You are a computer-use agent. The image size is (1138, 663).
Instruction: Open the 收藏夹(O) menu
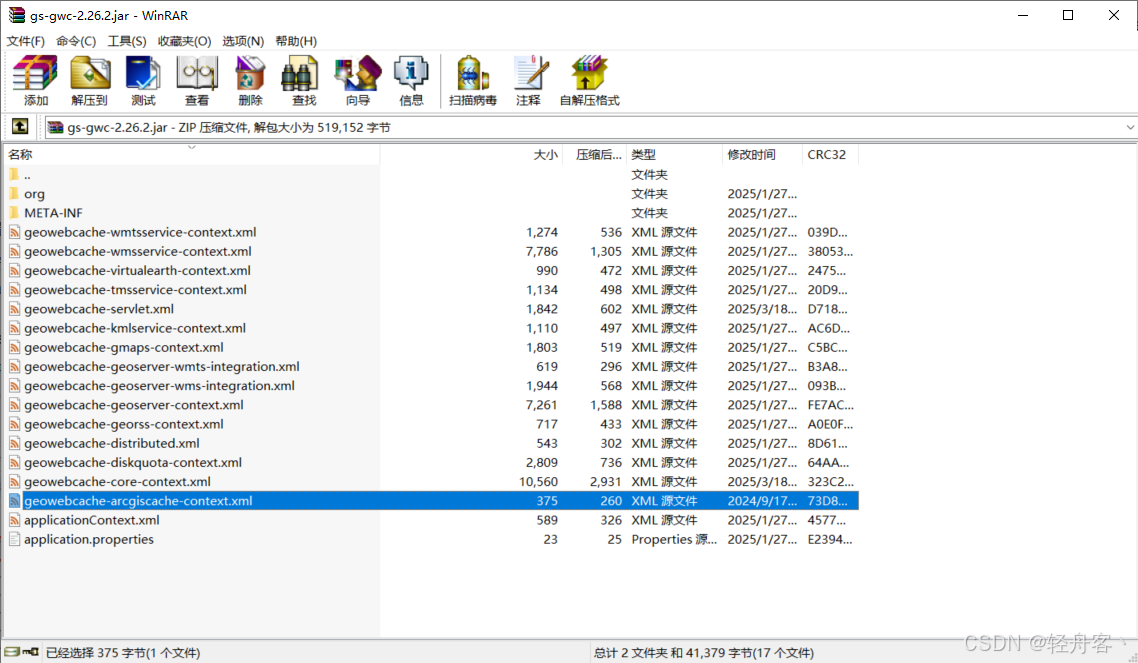pos(184,41)
